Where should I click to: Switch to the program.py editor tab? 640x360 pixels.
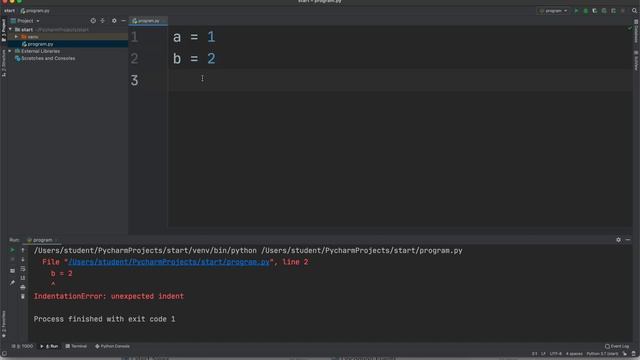[148, 20]
